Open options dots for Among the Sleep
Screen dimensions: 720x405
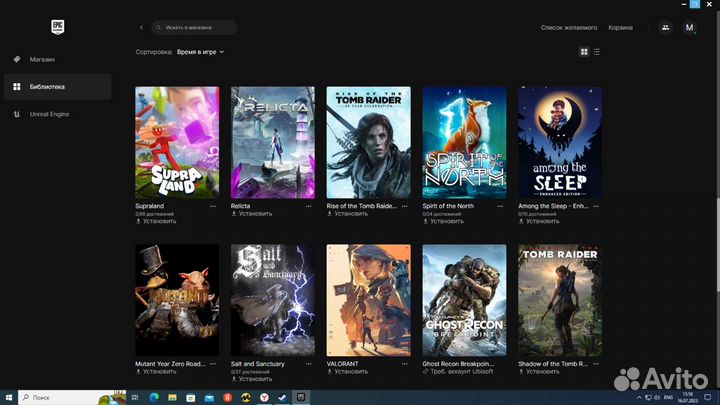tap(596, 206)
